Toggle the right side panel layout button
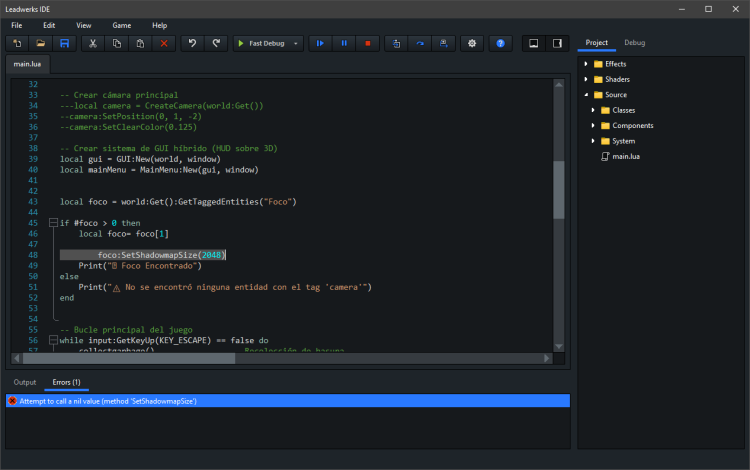 click(x=557, y=44)
